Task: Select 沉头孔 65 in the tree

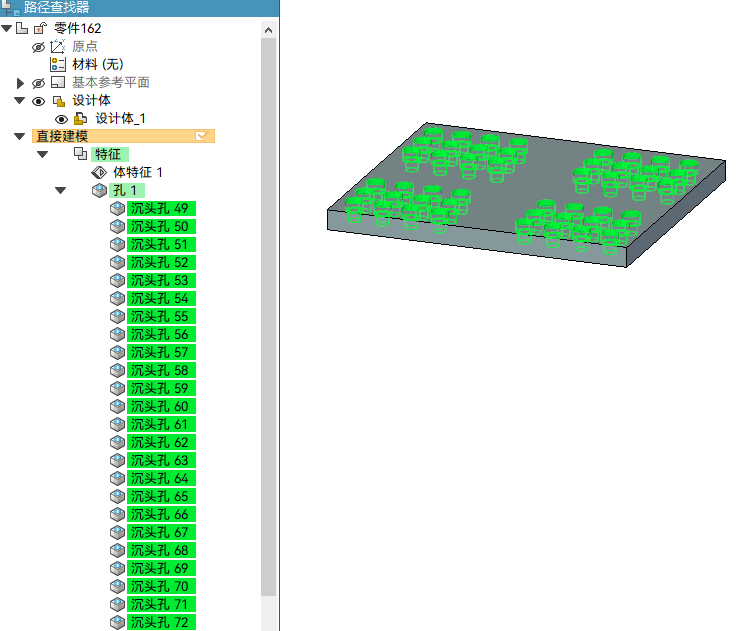Action: (x=161, y=496)
